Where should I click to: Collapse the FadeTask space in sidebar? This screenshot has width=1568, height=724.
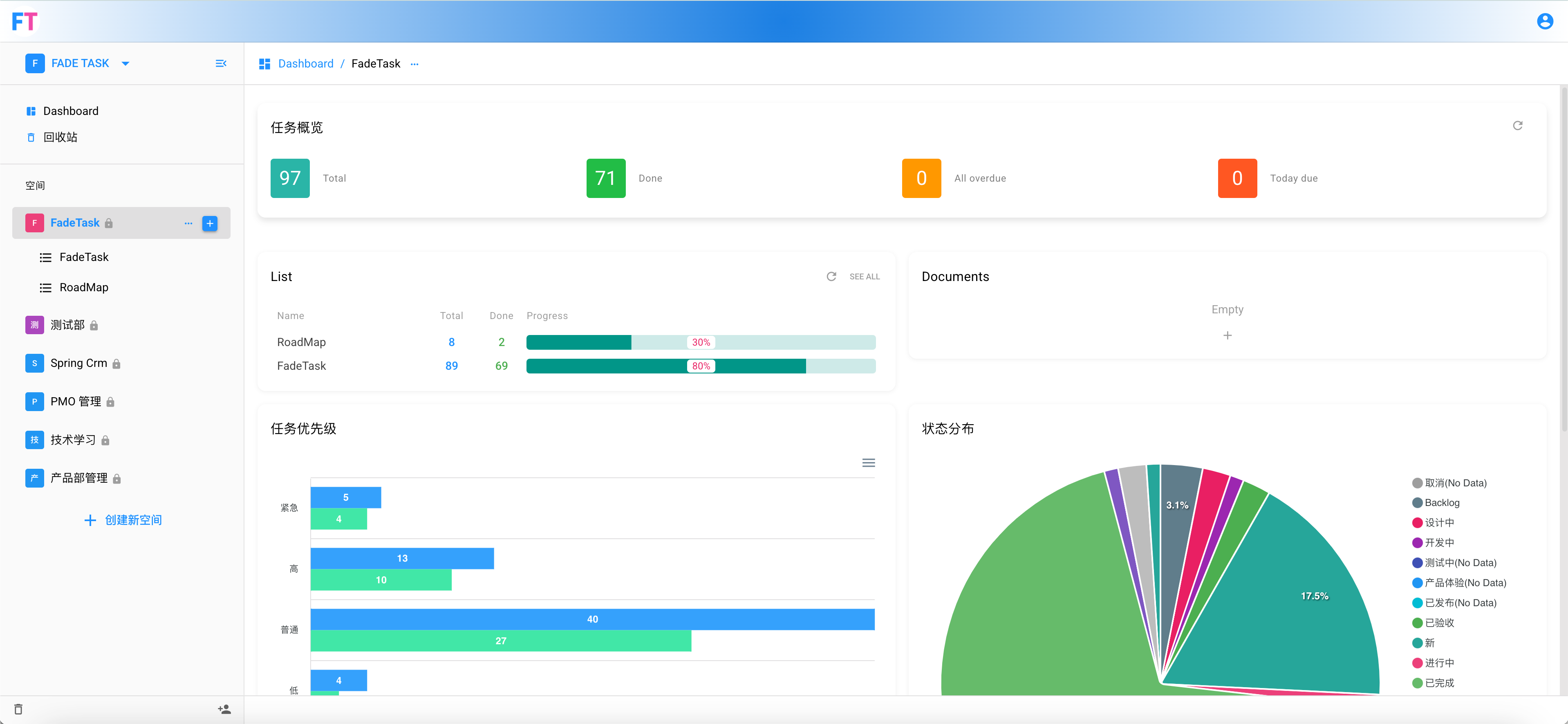click(x=75, y=223)
